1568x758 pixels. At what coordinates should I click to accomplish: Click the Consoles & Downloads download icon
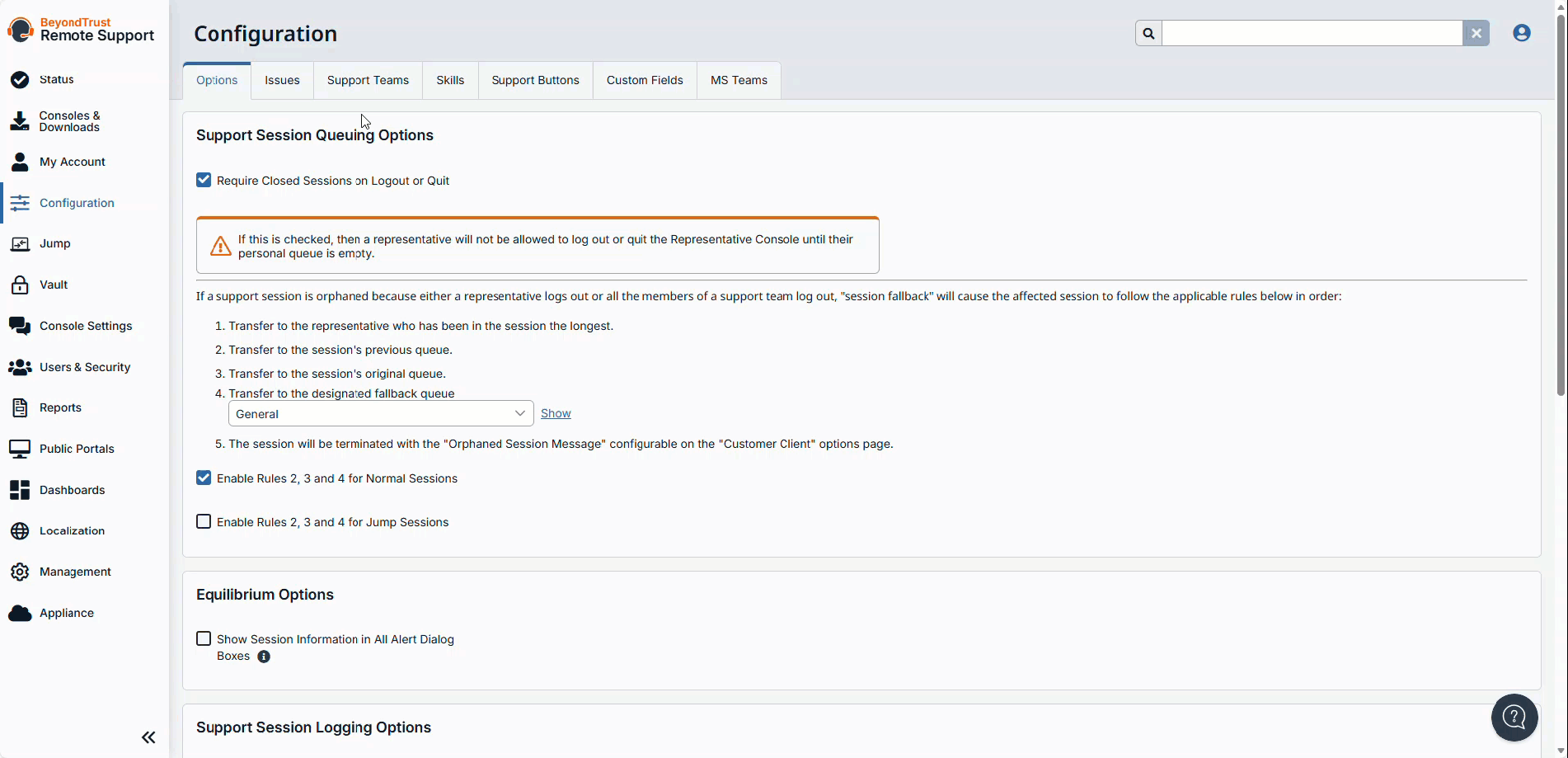[x=20, y=121]
